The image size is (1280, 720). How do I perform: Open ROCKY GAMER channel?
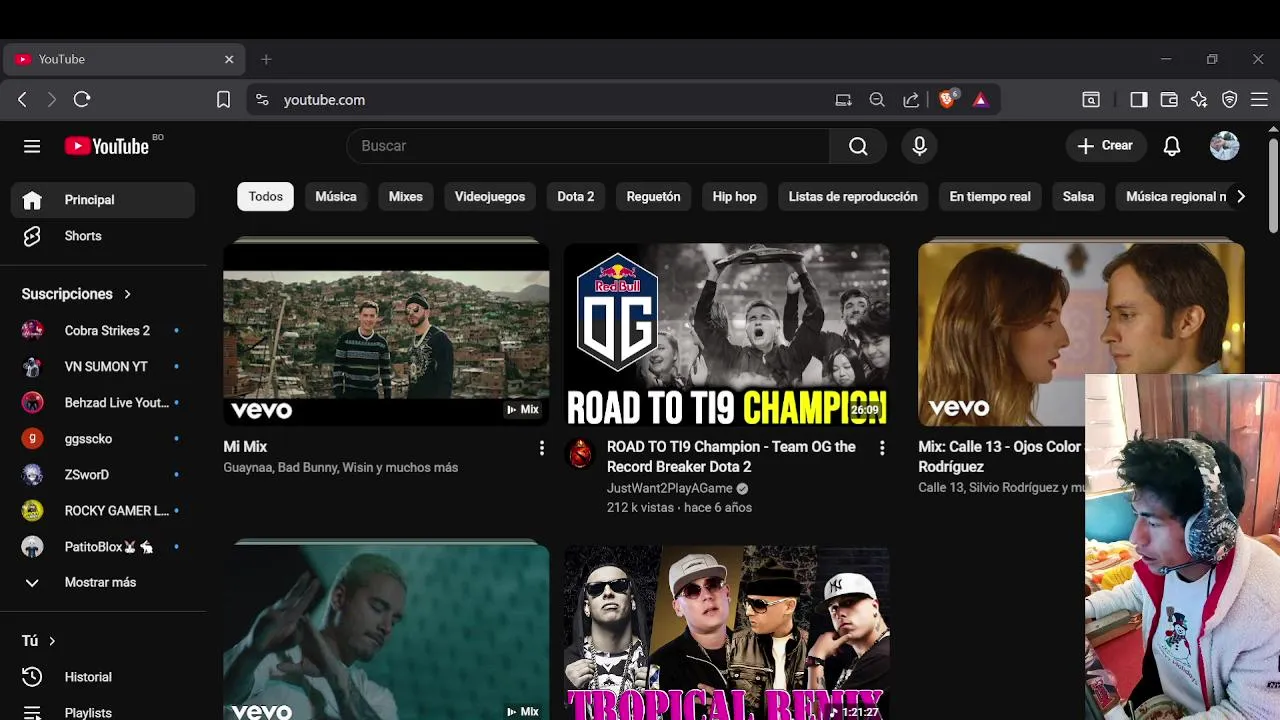pyautogui.click(x=103, y=510)
